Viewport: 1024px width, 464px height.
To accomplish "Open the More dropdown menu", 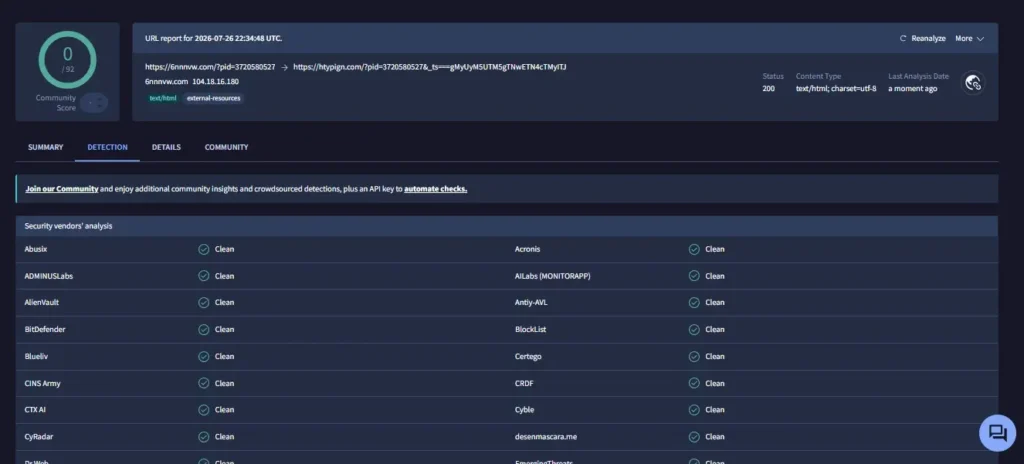I will pyautogui.click(x=969, y=39).
